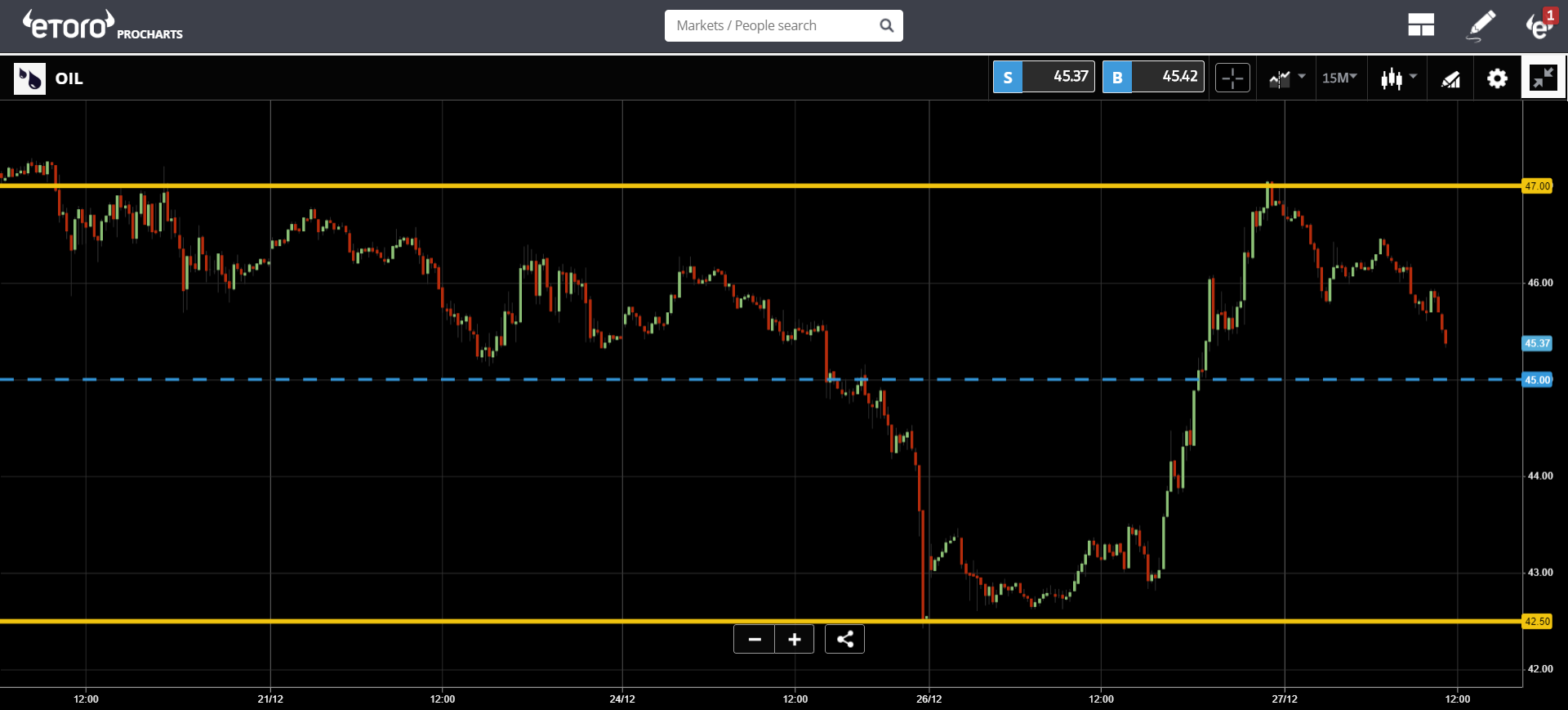1568x710 pixels.
Task: Click the Markets / People search field
Action: (784, 25)
